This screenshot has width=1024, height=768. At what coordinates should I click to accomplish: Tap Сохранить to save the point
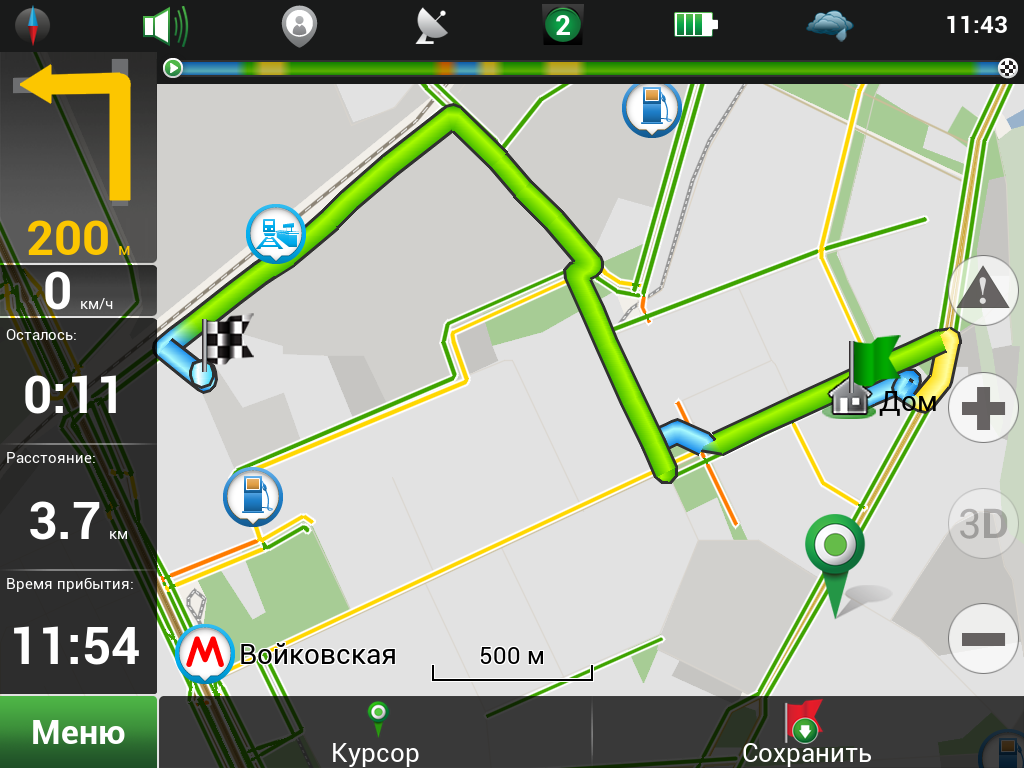807,732
